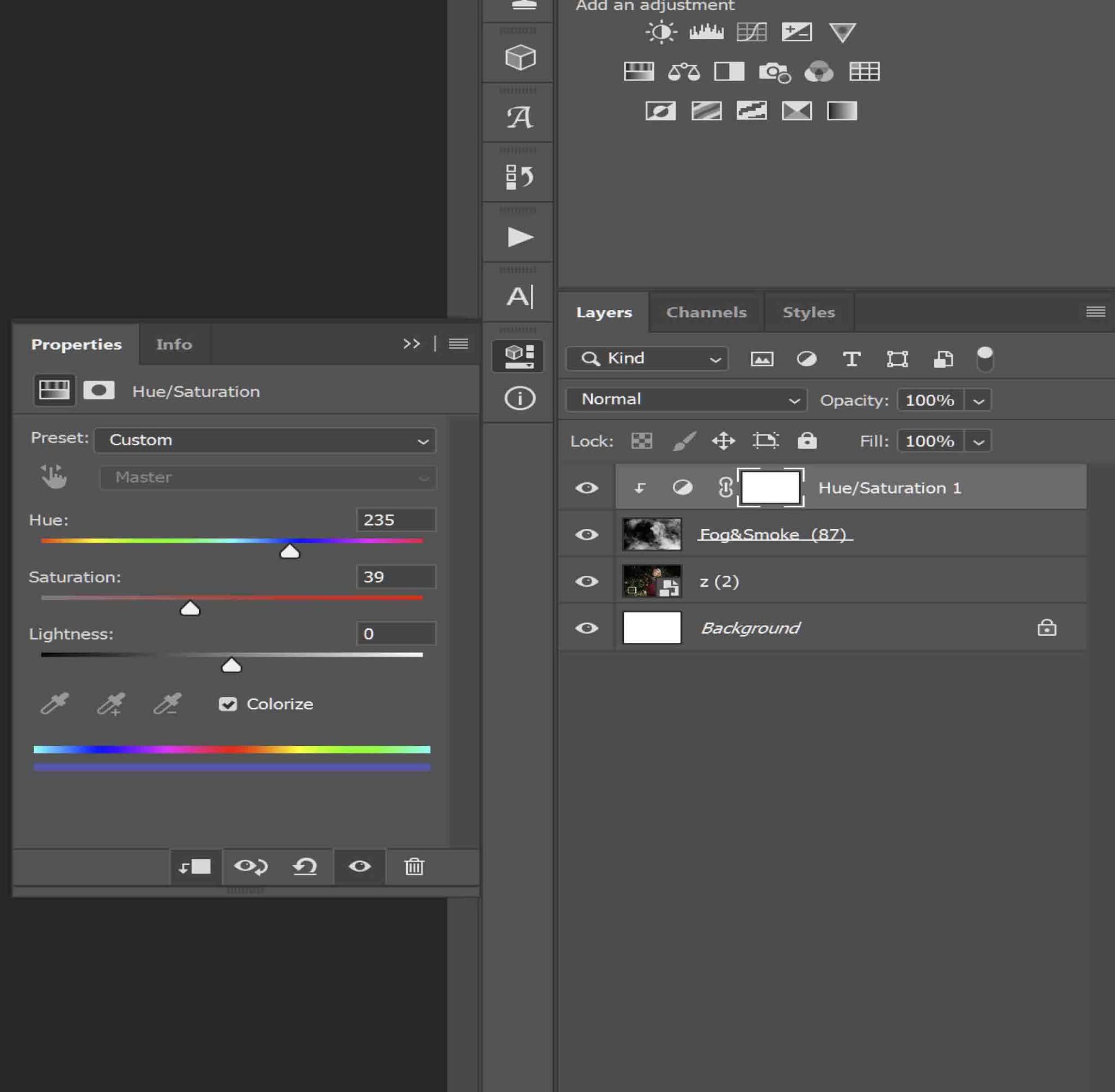Hide the Fog&Smoke (87) layer
This screenshot has width=1115, height=1092.
coord(586,535)
